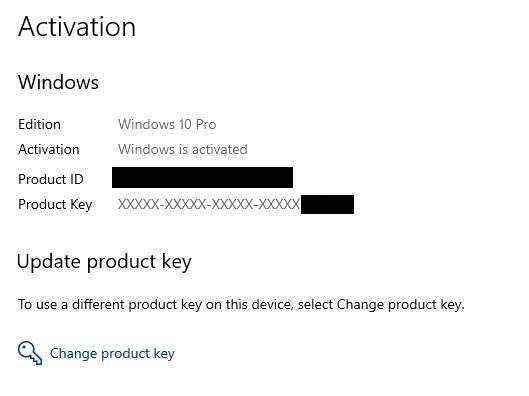Open the Change product key link
The image size is (529, 396).
click(x=112, y=353)
